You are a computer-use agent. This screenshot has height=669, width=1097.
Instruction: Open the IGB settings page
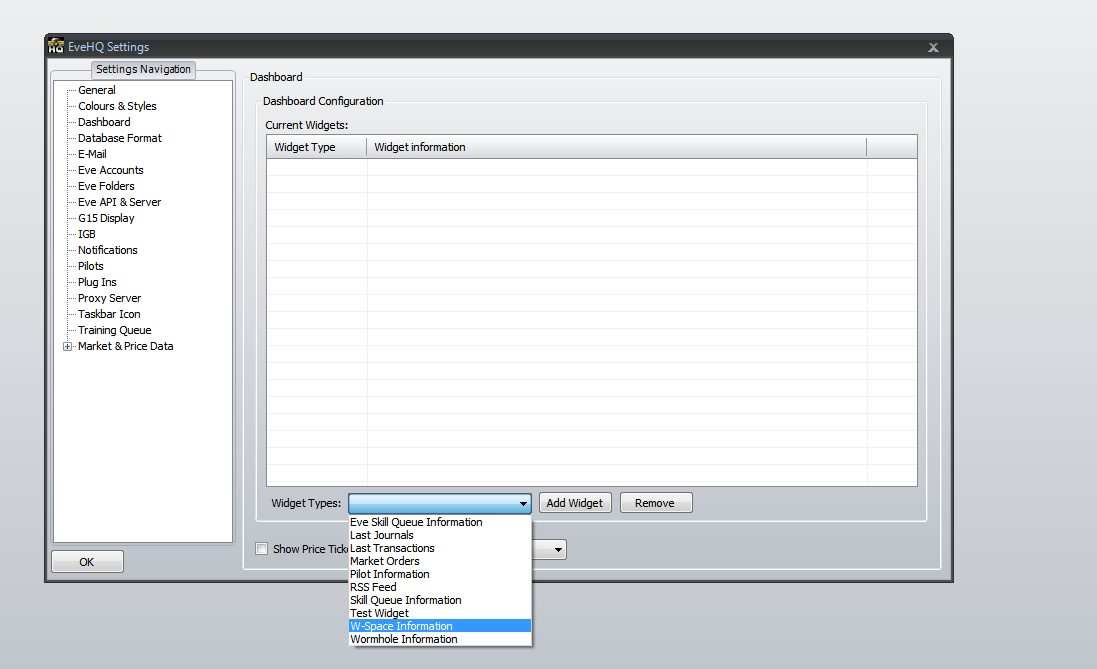pos(86,234)
